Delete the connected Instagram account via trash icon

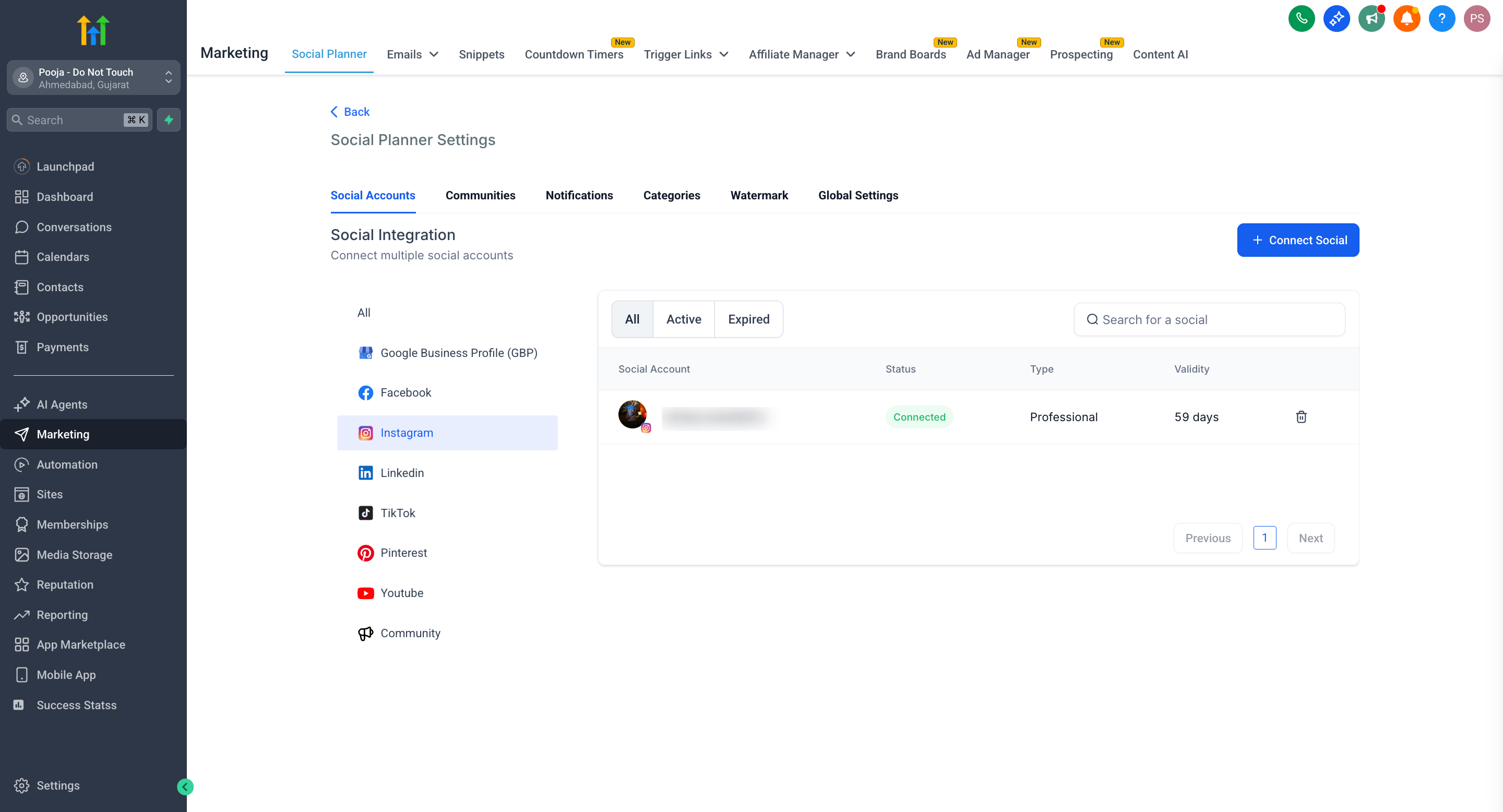(x=1301, y=416)
